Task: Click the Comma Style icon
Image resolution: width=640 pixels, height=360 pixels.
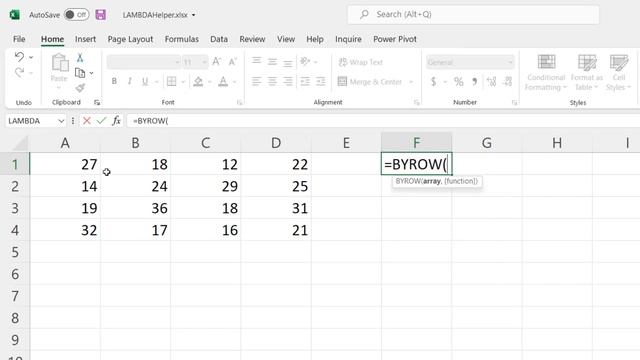Action: pos(475,82)
